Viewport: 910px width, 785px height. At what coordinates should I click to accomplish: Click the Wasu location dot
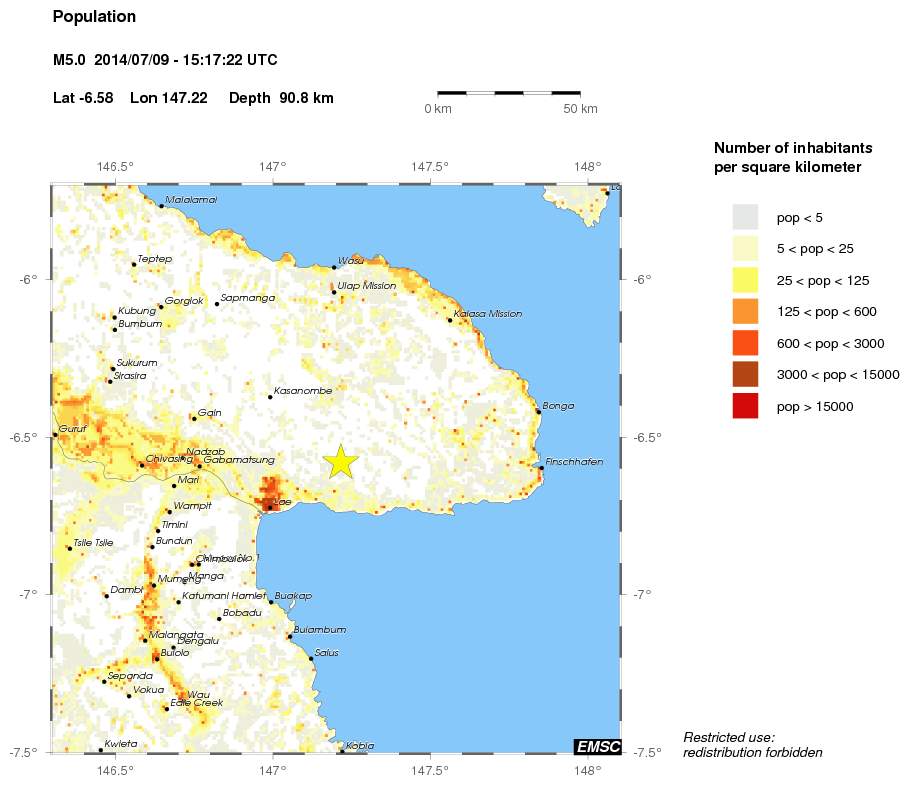[x=334, y=267]
